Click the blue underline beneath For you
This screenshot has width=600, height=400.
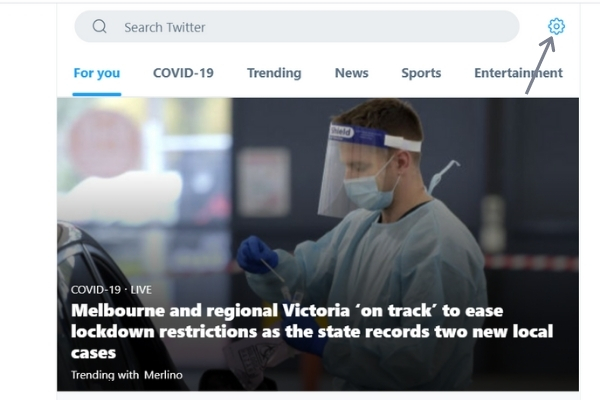tap(97, 94)
